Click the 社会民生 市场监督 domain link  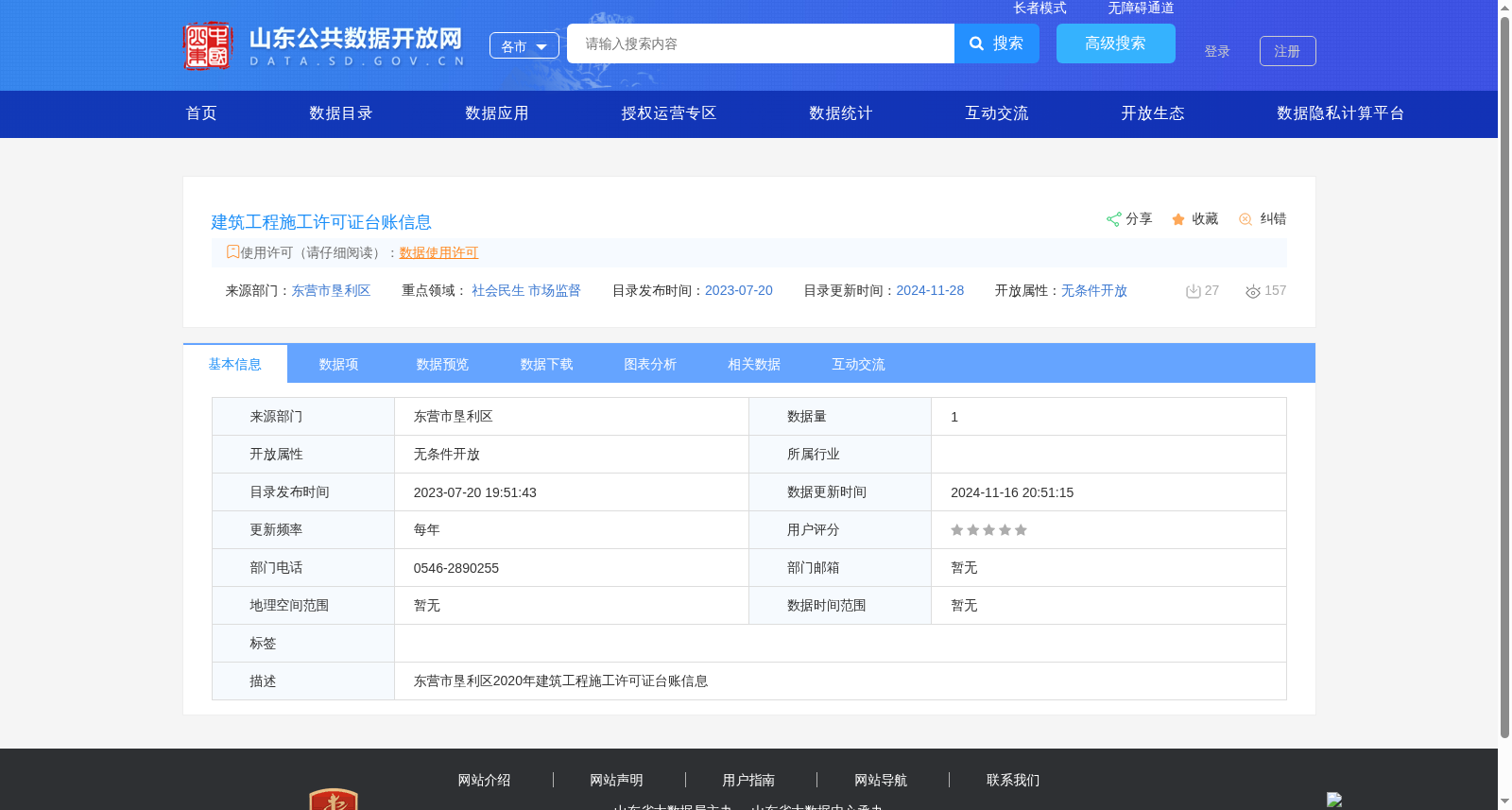coord(526,291)
